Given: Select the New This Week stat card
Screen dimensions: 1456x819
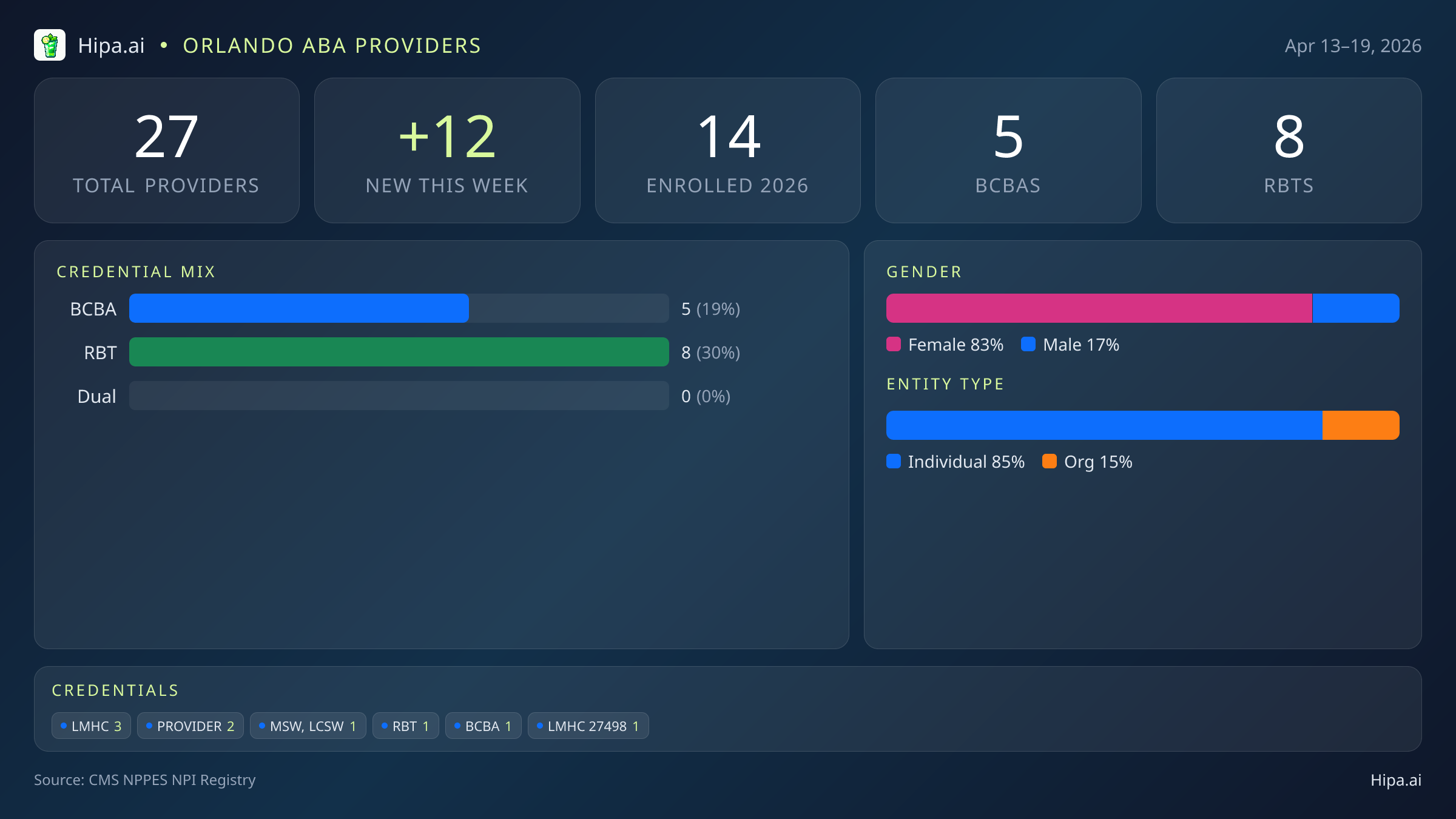Looking at the screenshot, I should click(447, 150).
